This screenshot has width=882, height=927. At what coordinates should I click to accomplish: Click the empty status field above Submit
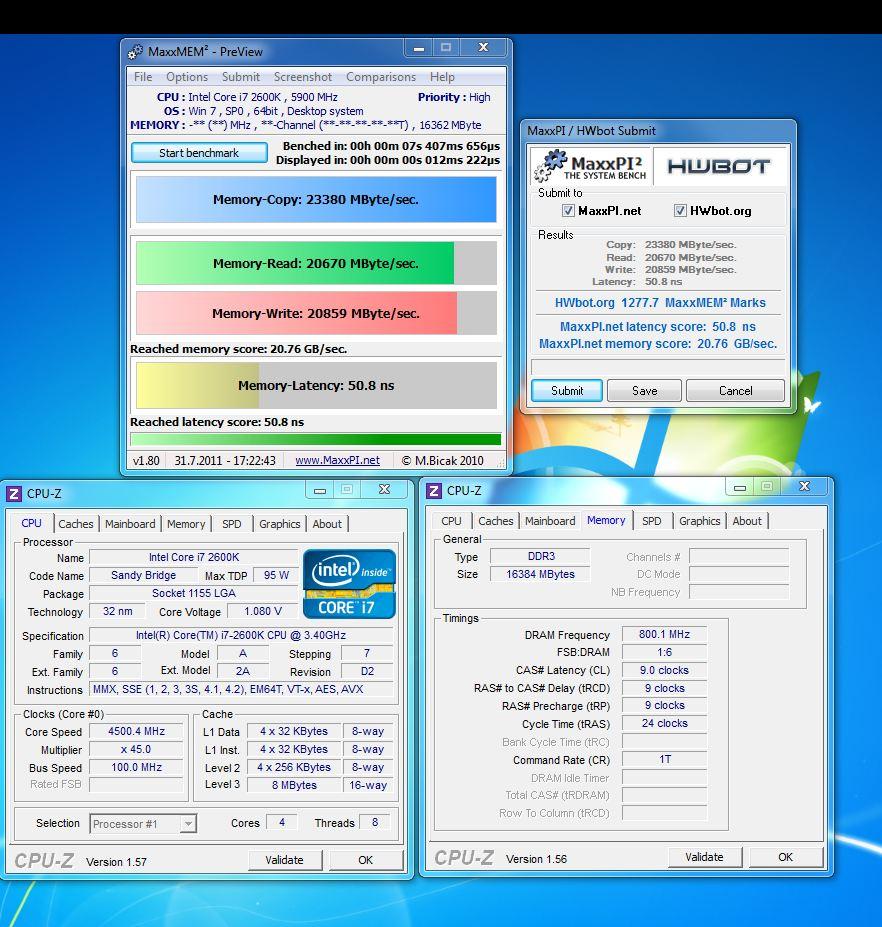[658, 367]
